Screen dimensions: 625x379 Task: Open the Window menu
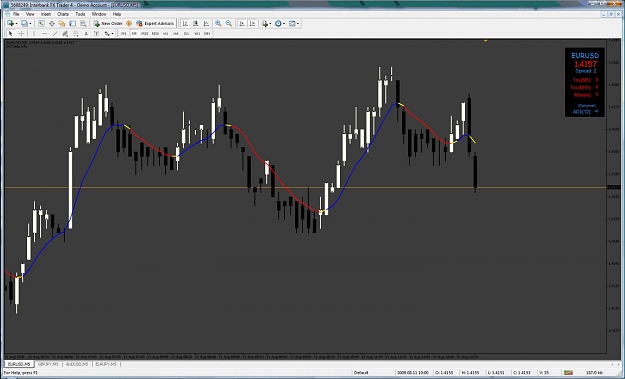tap(99, 14)
